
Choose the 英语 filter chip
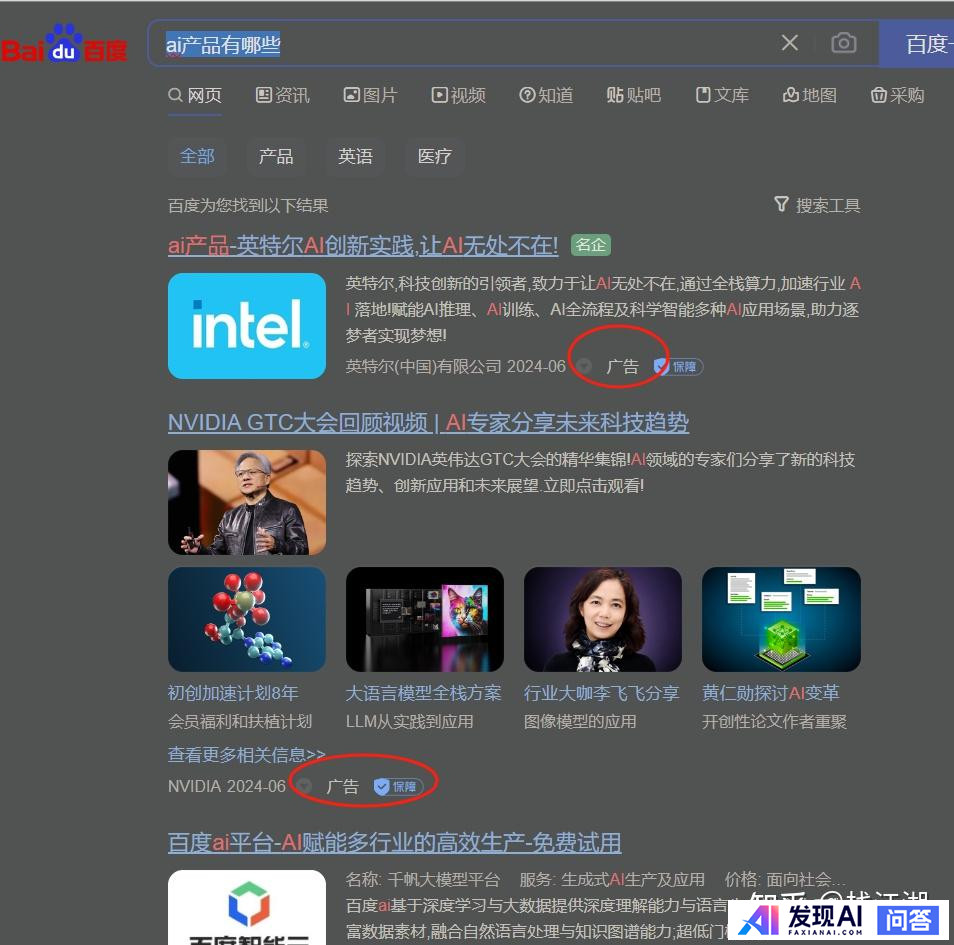coord(355,156)
